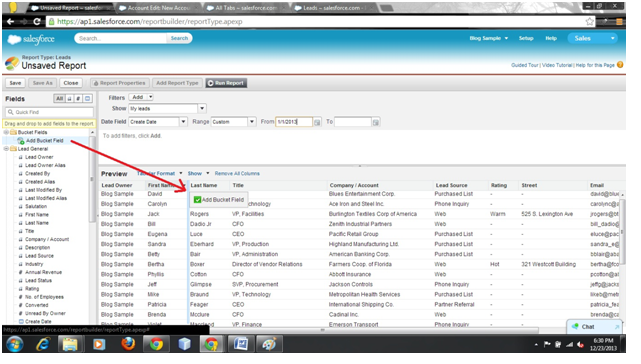Launch Firefox from the taskbar
Screen dimensions: 641x364
[x=128, y=344]
